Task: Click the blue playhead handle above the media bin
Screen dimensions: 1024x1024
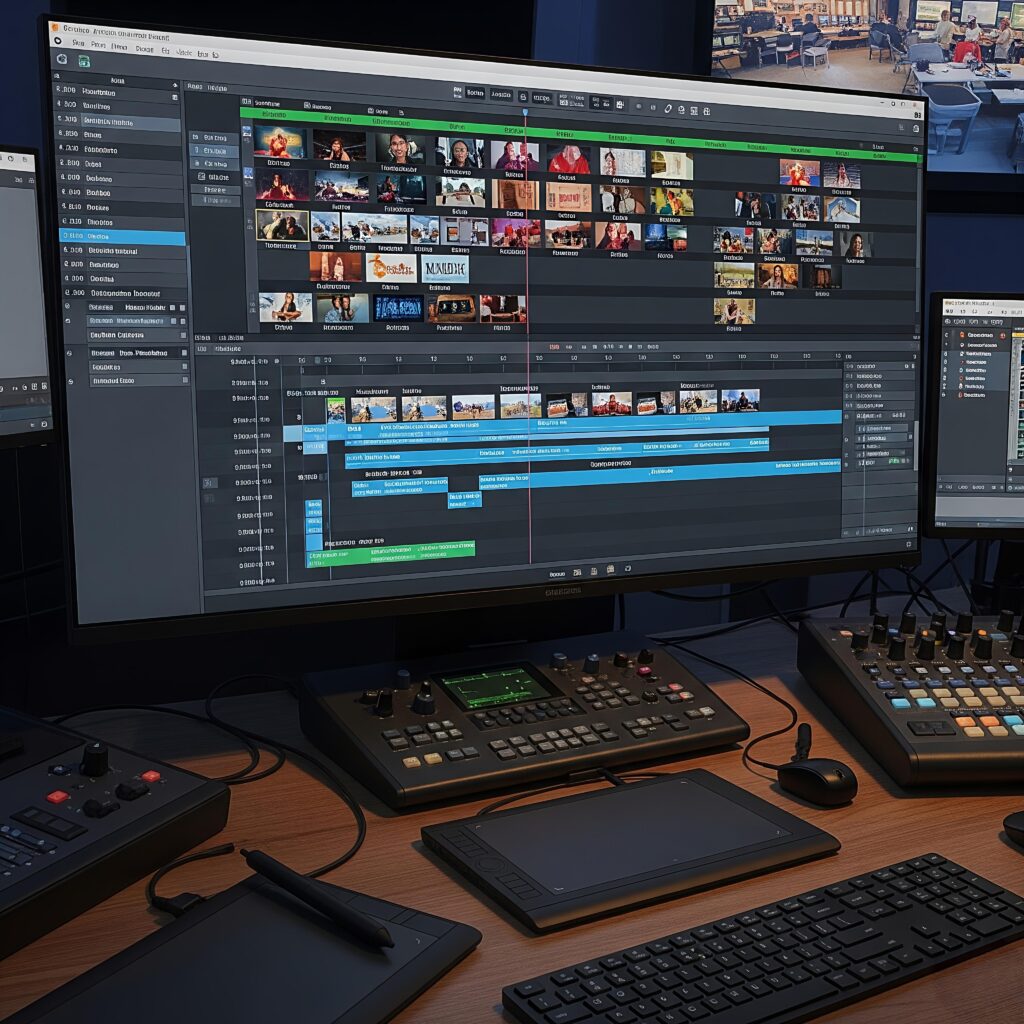Action: click(x=525, y=112)
